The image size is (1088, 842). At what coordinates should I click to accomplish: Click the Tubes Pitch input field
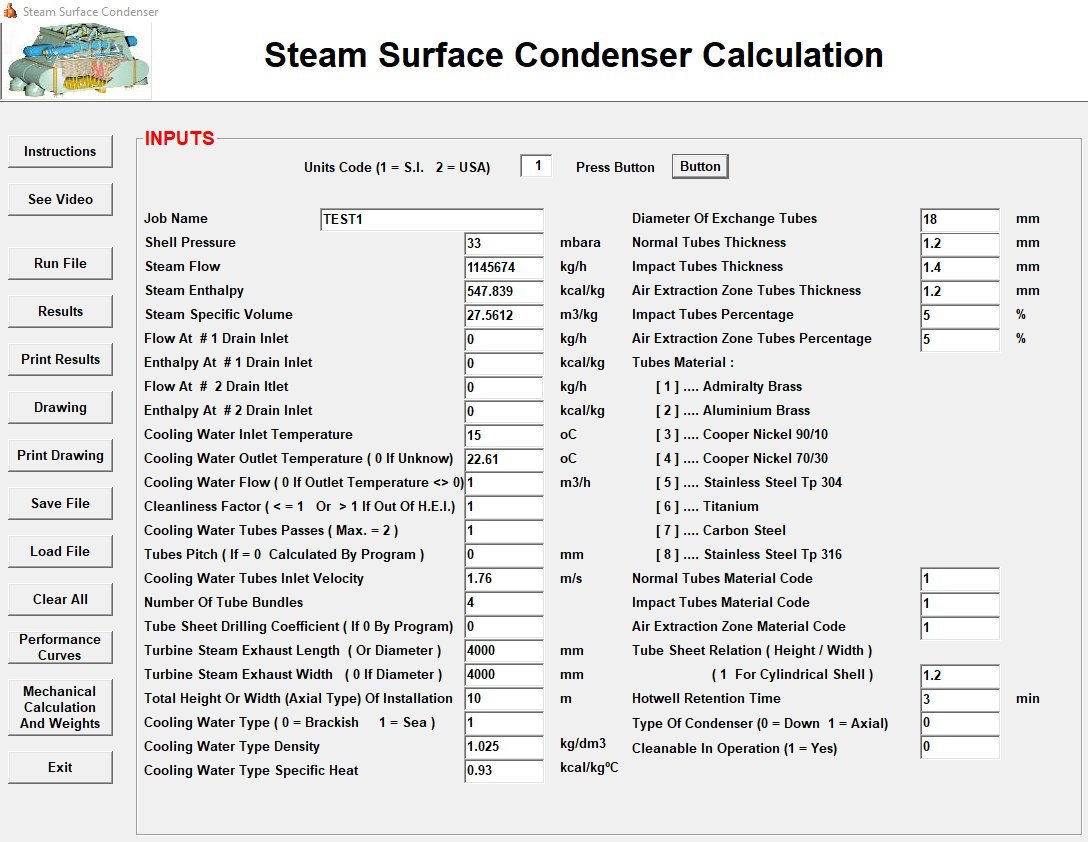[504, 555]
